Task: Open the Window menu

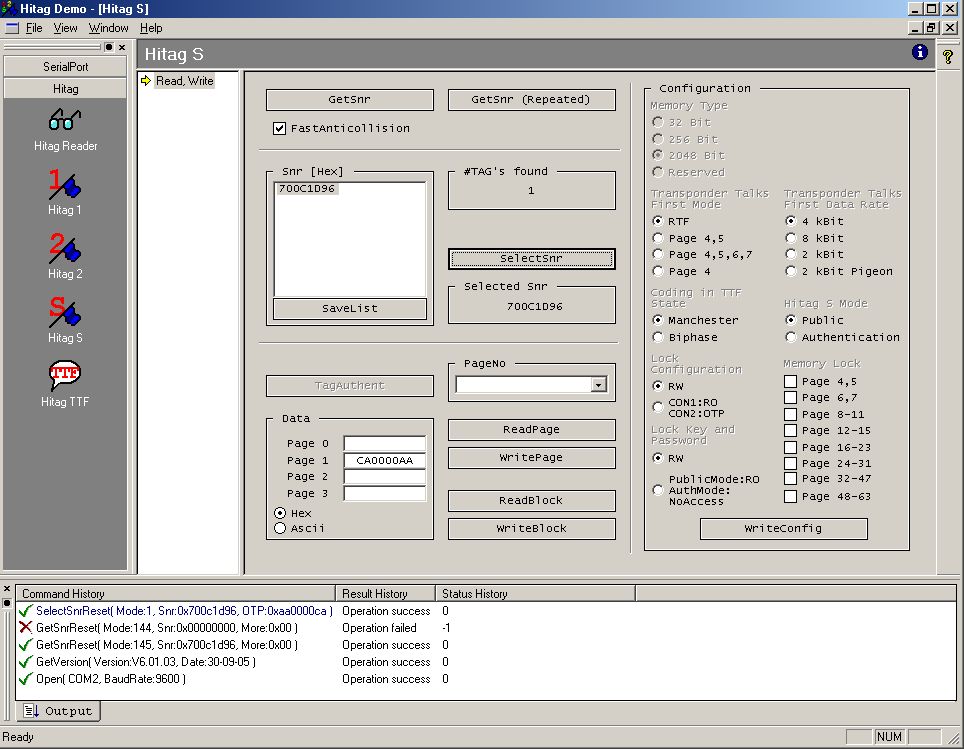Action: click(108, 28)
